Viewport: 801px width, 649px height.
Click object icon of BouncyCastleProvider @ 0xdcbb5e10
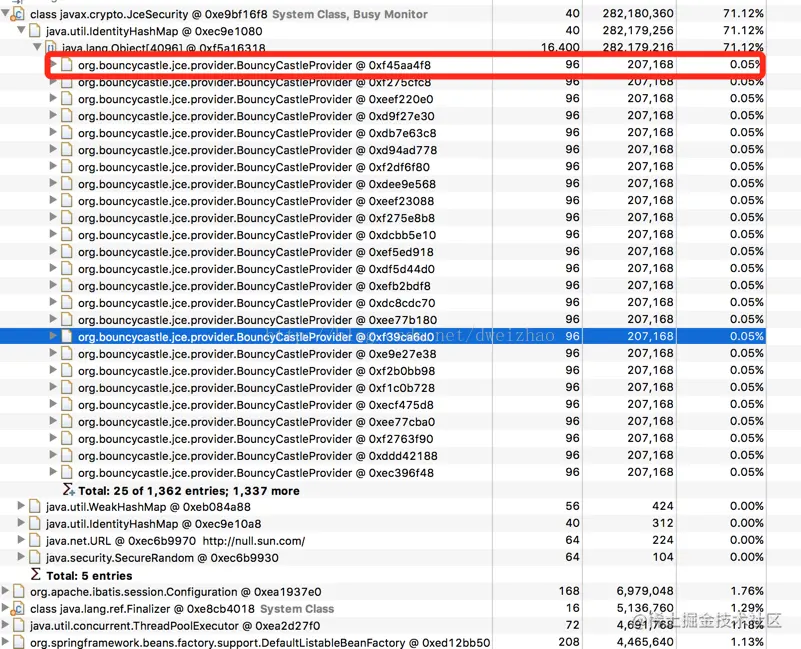[x=66, y=234]
